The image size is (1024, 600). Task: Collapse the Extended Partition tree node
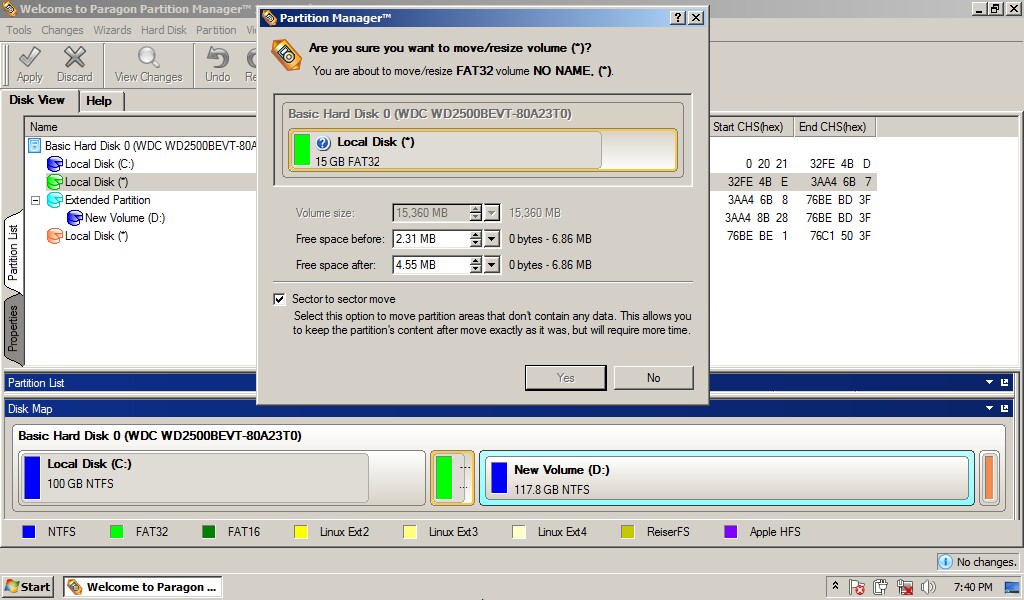click(36, 200)
